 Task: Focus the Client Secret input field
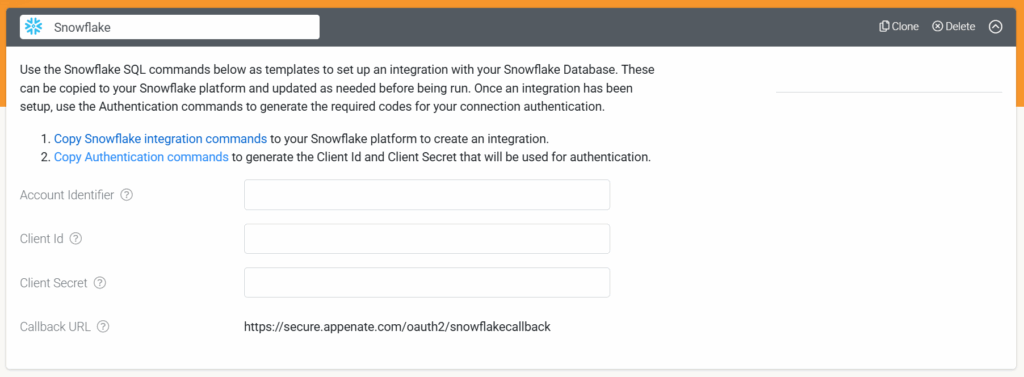tap(427, 282)
